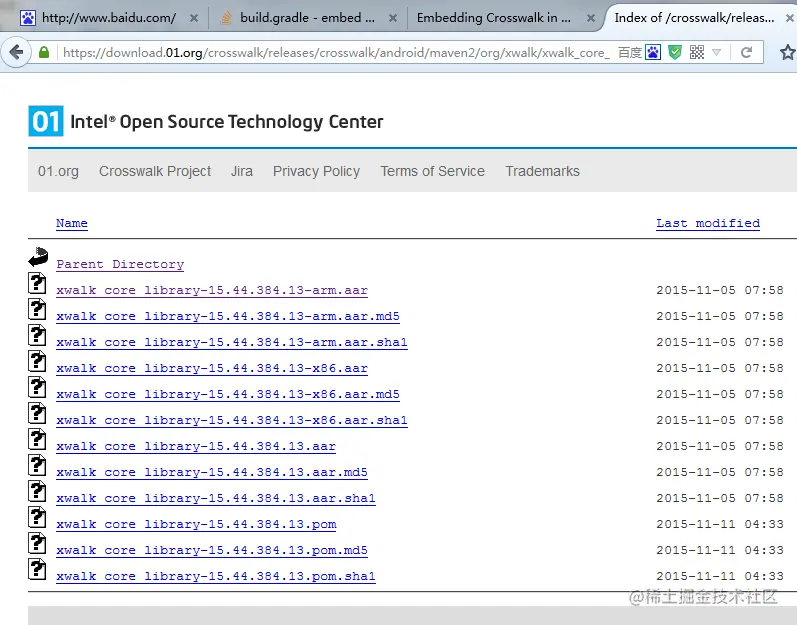Select the Index of /crosswalk tab
Screen dimensions: 797x625
pos(694,18)
